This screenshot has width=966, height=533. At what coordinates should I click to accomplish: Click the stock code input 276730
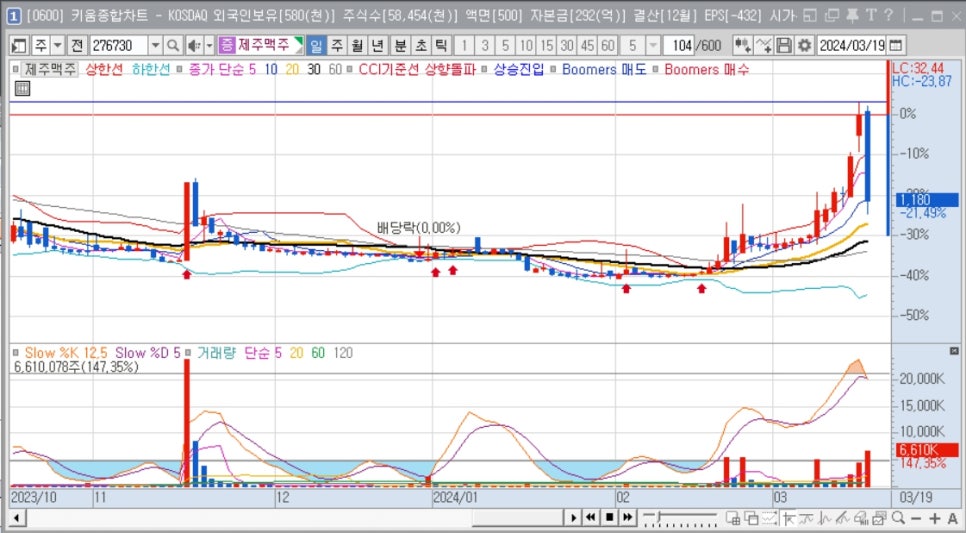[x=119, y=45]
